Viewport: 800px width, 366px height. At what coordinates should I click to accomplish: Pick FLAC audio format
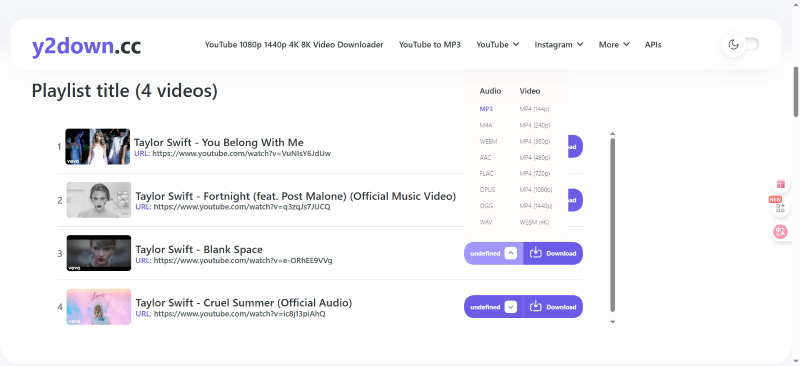[x=486, y=174]
